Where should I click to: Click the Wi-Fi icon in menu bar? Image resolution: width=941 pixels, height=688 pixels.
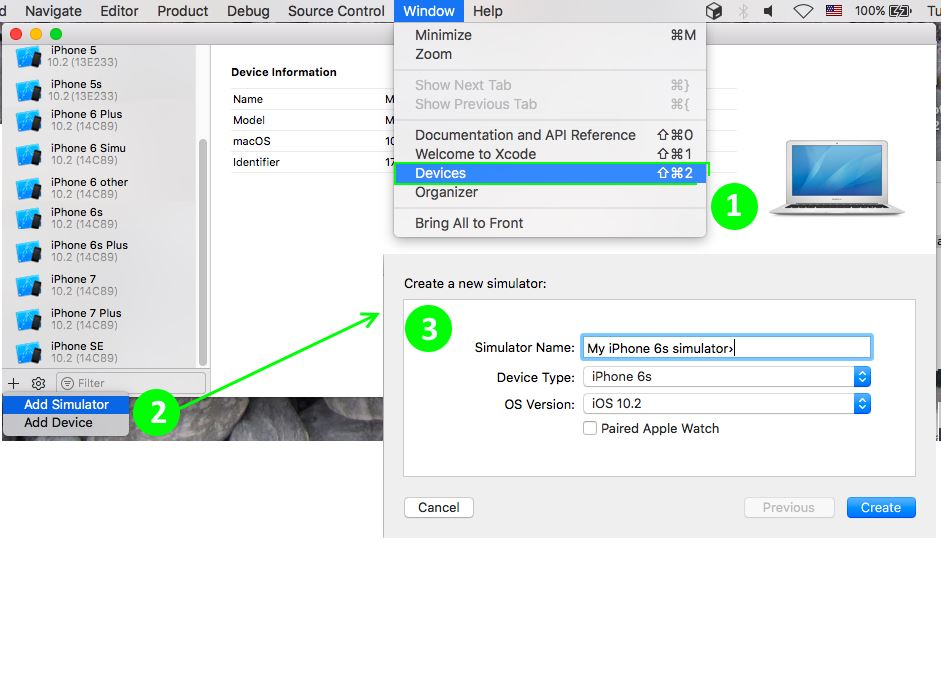(x=803, y=11)
